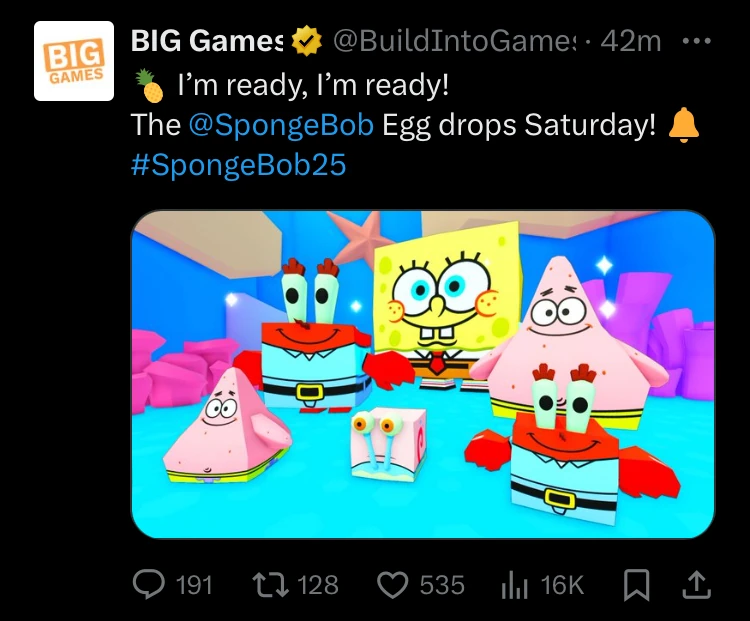The image size is (750, 621).
Task: Toggle the bookmark icon for this post
Action: point(636,585)
